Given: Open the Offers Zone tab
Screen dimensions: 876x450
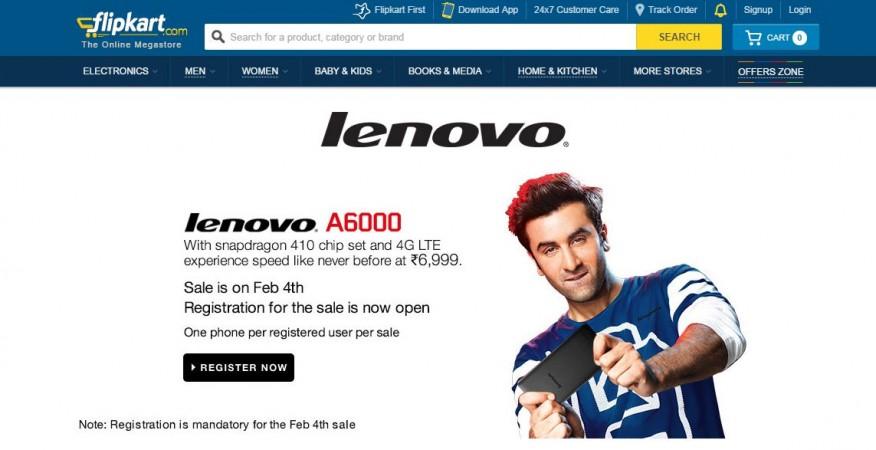Looking at the screenshot, I should 770,72.
